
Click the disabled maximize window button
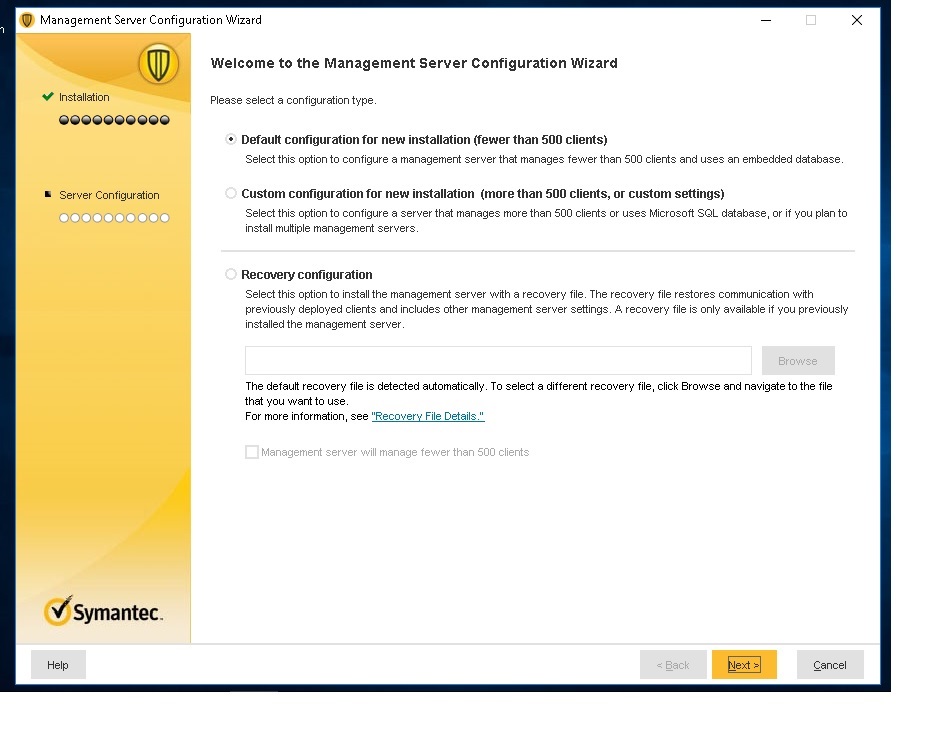coord(811,20)
